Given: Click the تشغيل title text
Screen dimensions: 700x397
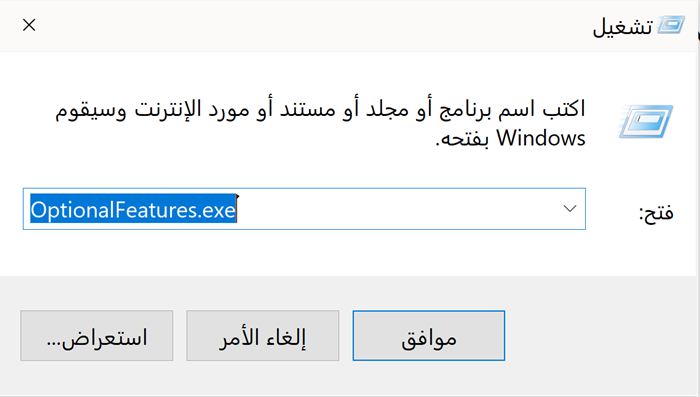Looking at the screenshot, I should pyautogui.click(x=622, y=27).
